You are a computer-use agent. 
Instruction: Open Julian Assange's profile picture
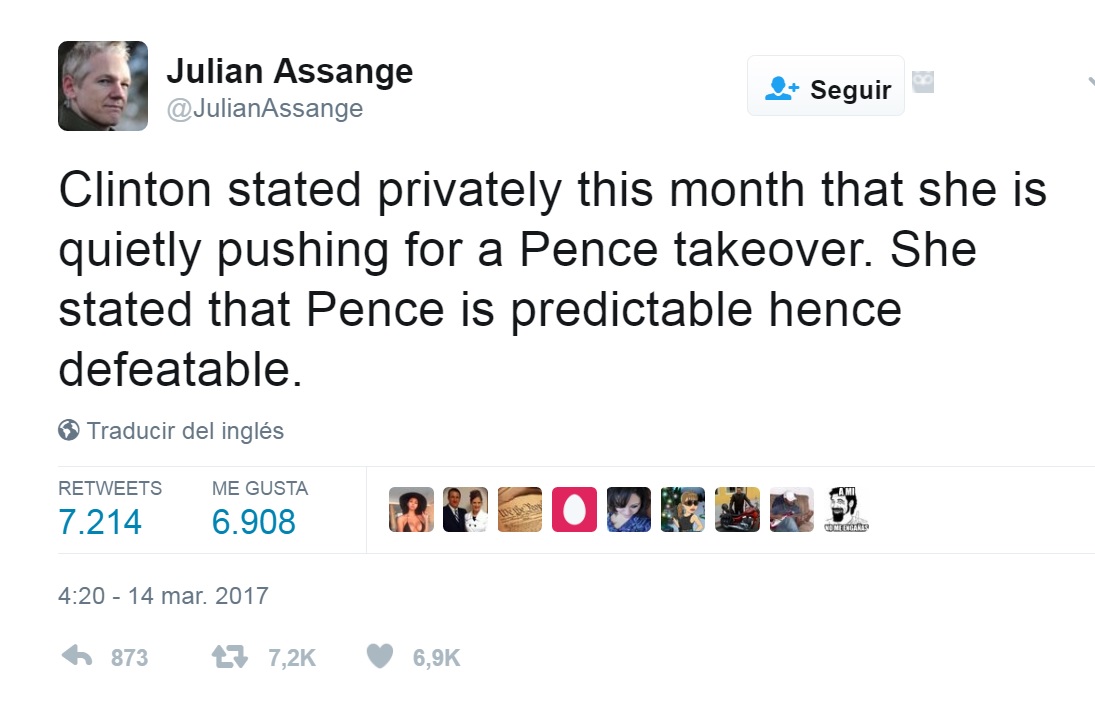coord(103,86)
